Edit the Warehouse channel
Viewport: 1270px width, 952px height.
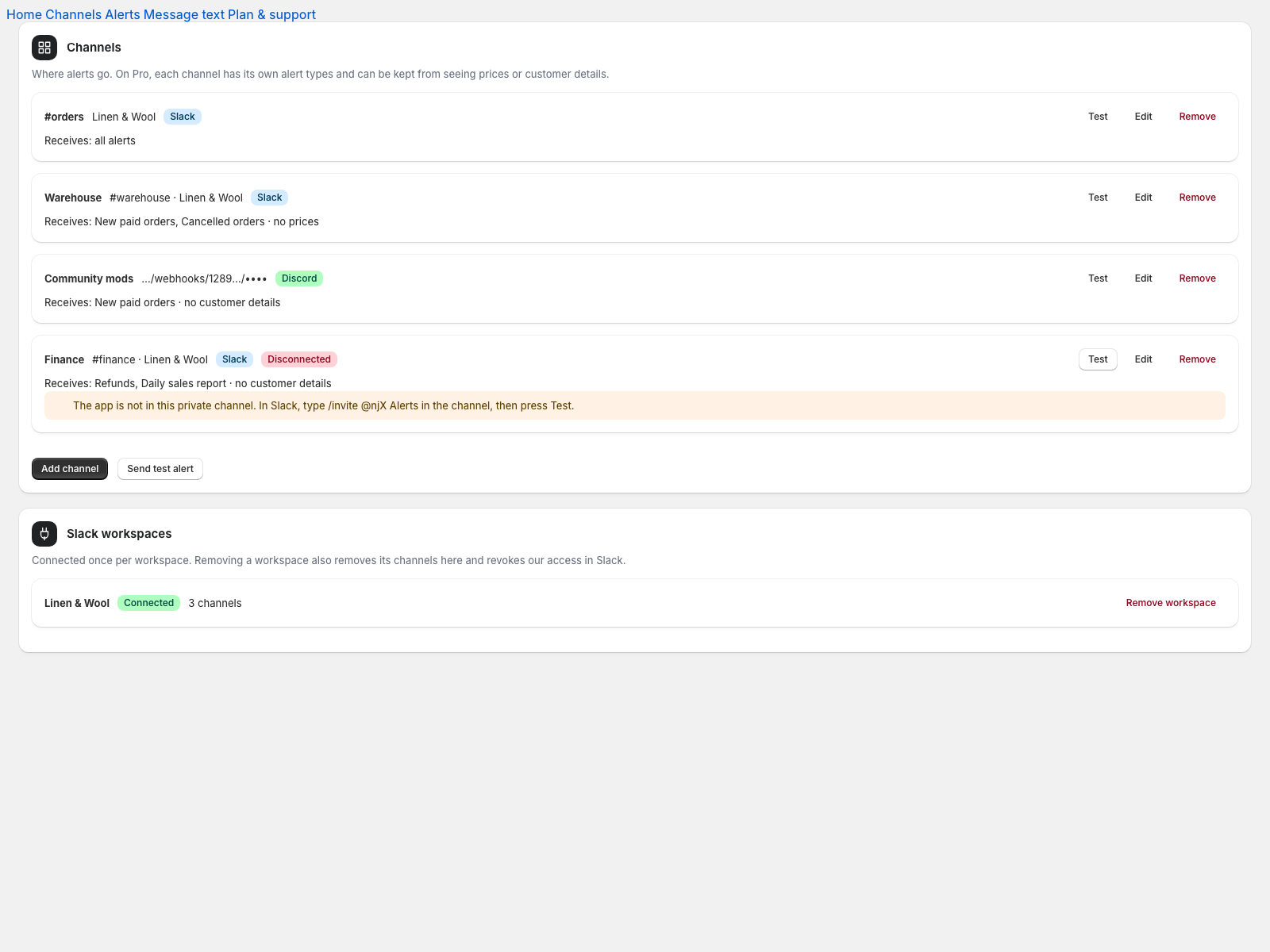tap(1143, 198)
